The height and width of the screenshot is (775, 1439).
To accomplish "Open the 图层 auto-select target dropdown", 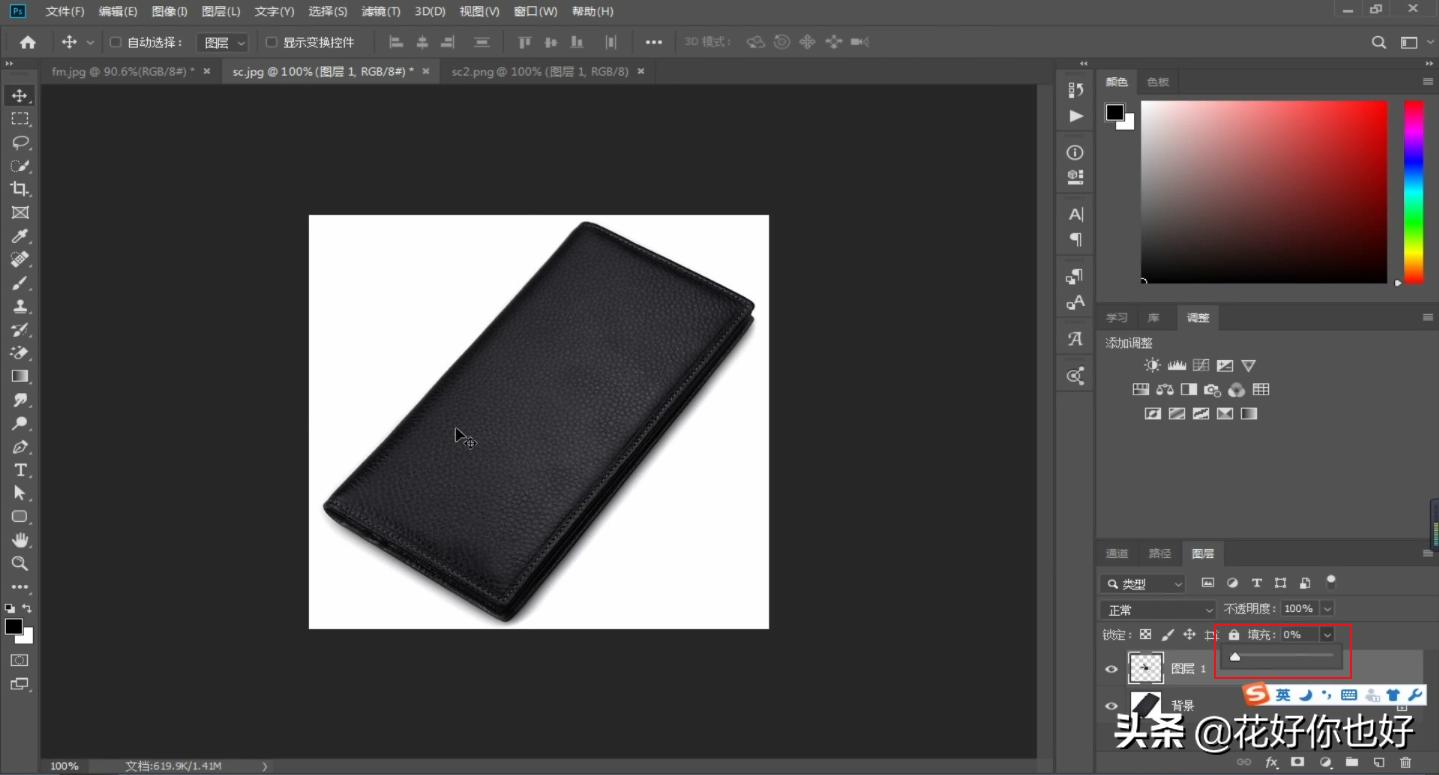I will 222,43.
